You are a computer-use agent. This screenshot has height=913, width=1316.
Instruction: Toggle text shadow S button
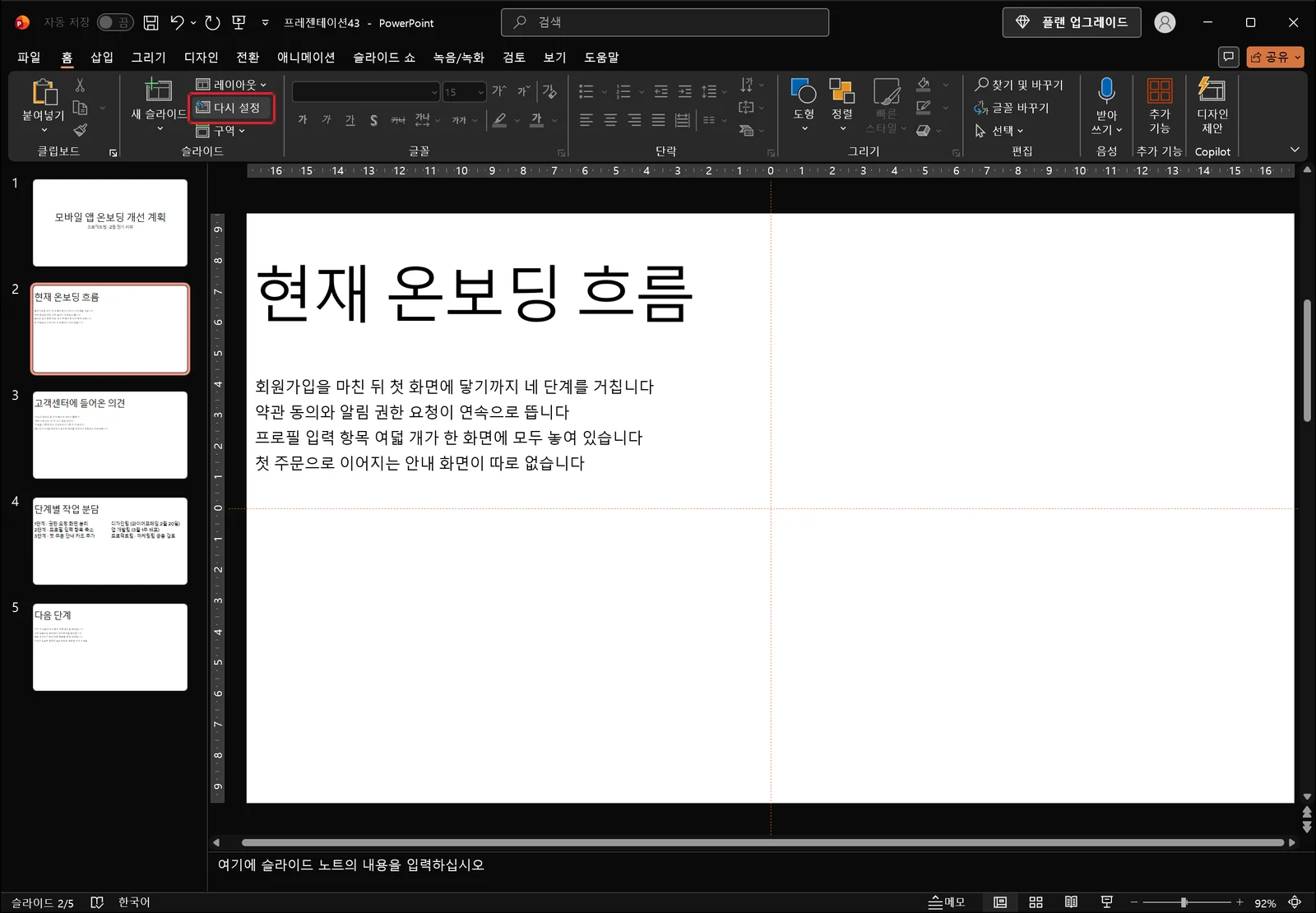coord(373,120)
